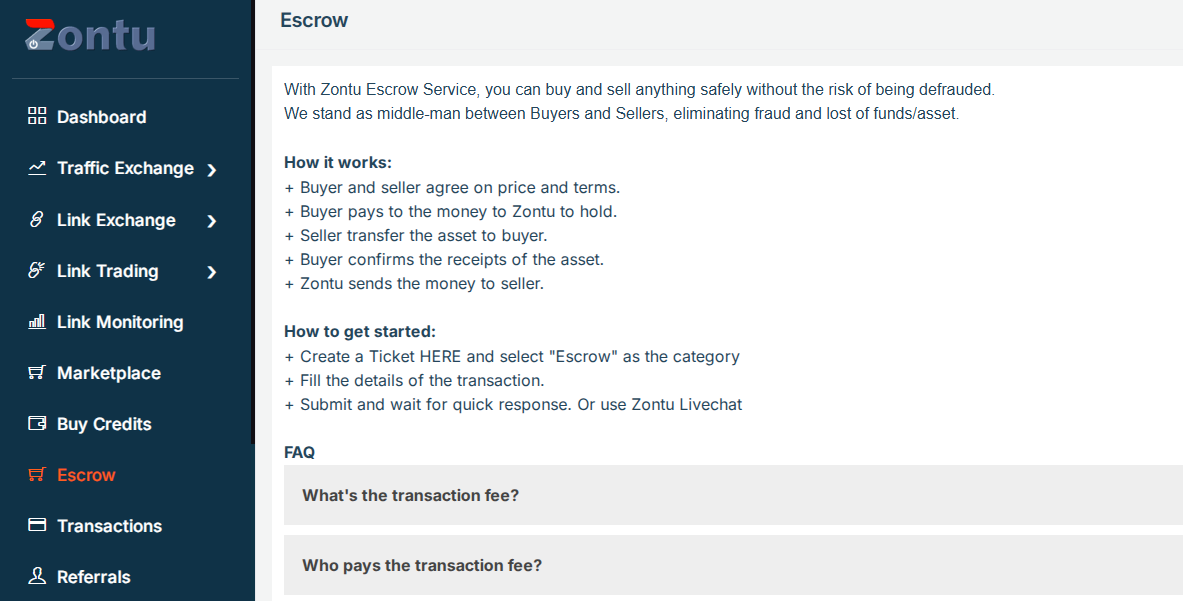Image resolution: width=1183 pixels, height=601 pixels.
Task: Click the Traffic Exchange chart icon
Action: tap(37, 168)
